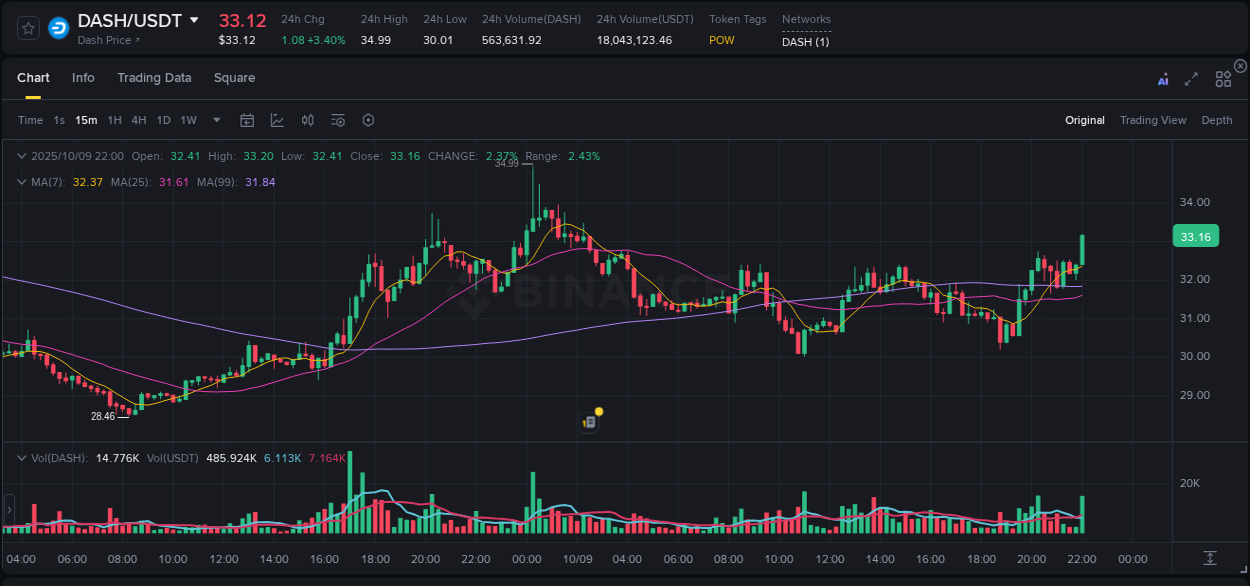Select the 1D timeframe

[x=163, y=119]
